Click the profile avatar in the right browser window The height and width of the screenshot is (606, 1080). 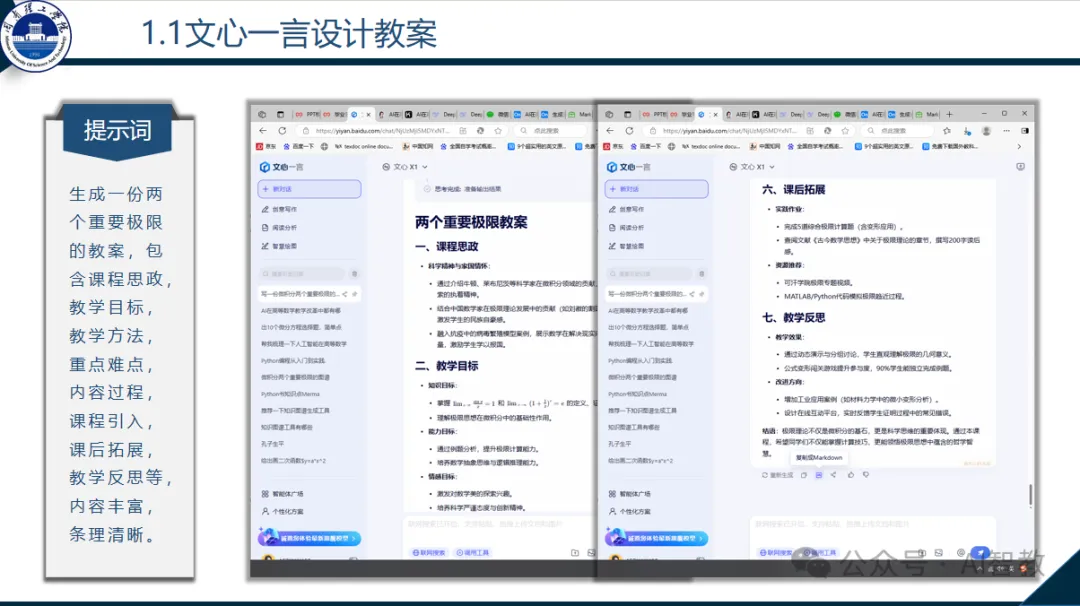click(x=986, y=130)
